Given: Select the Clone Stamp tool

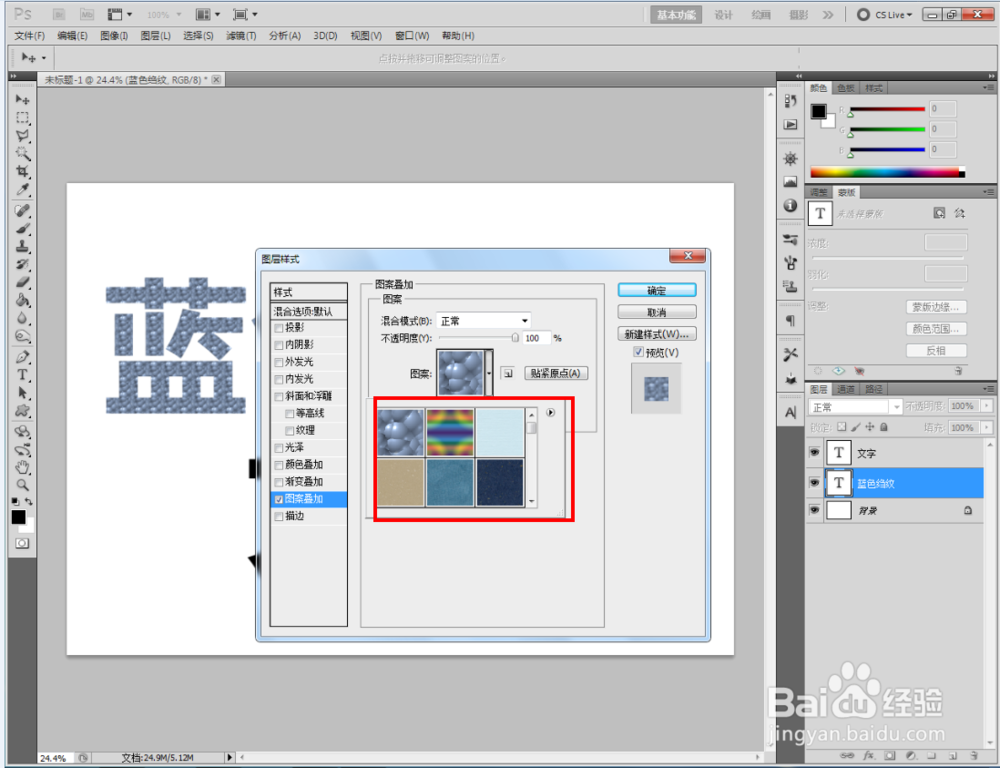Looking at the screenshot, I should tap(22, 246).
